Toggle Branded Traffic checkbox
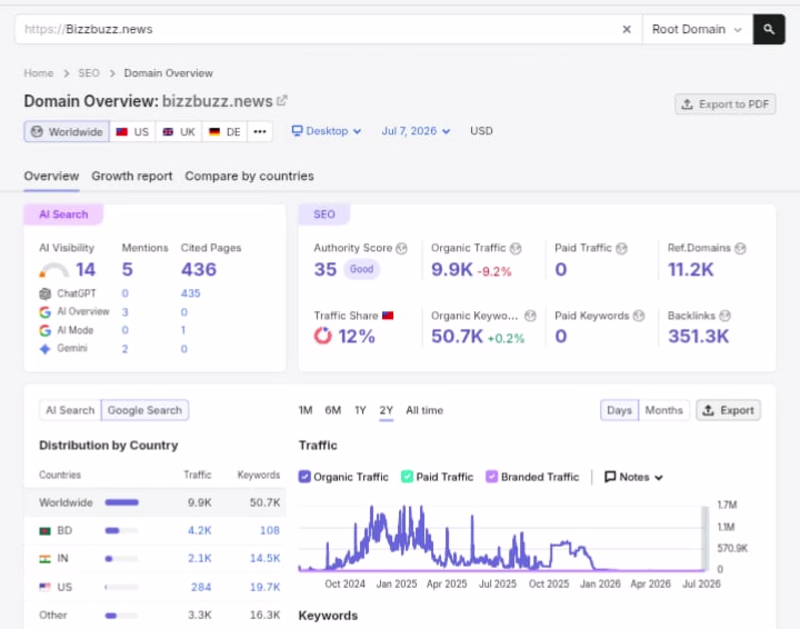 [x=492, y=477]
